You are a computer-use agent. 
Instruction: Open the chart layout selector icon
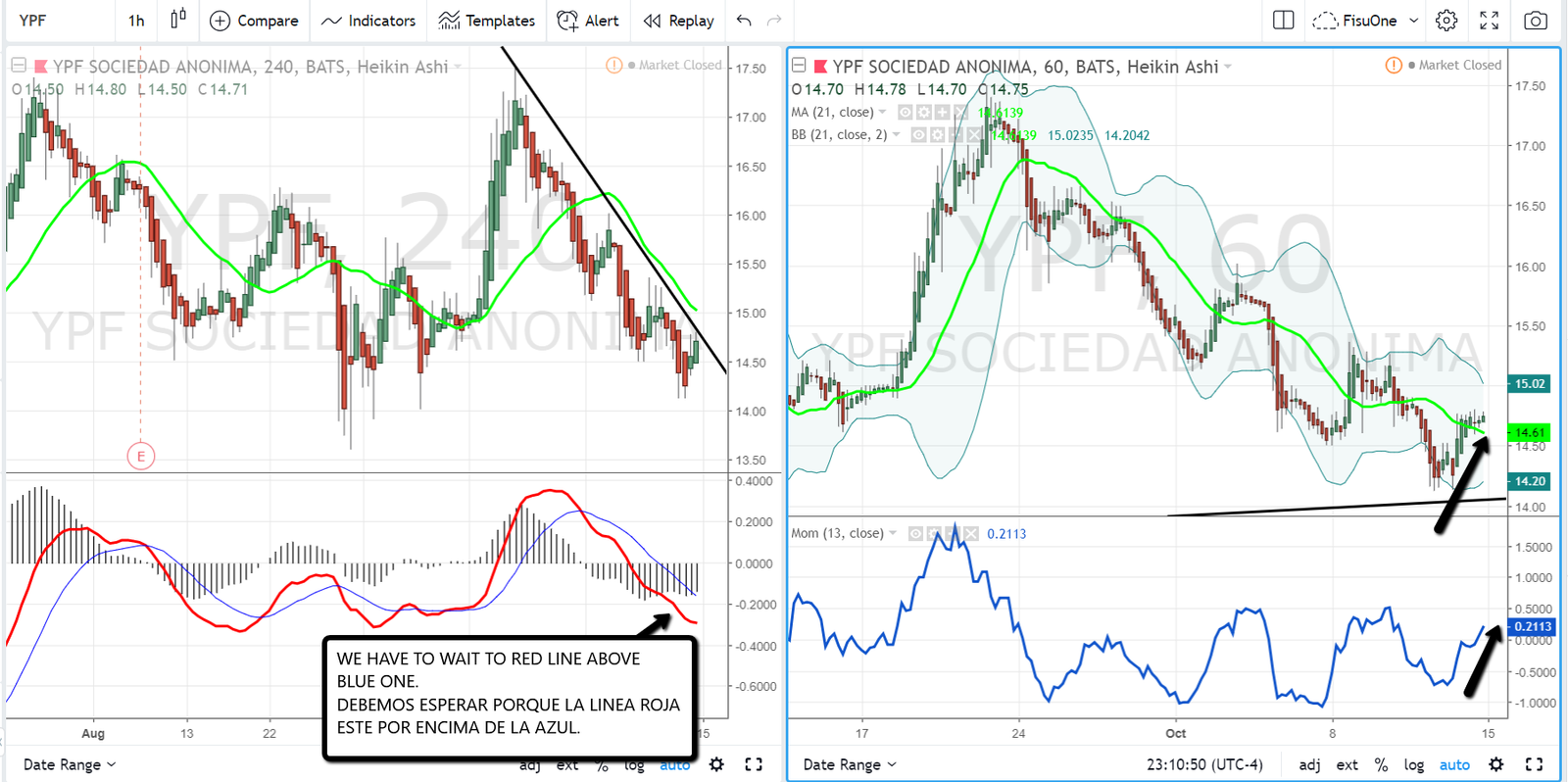1283,21
